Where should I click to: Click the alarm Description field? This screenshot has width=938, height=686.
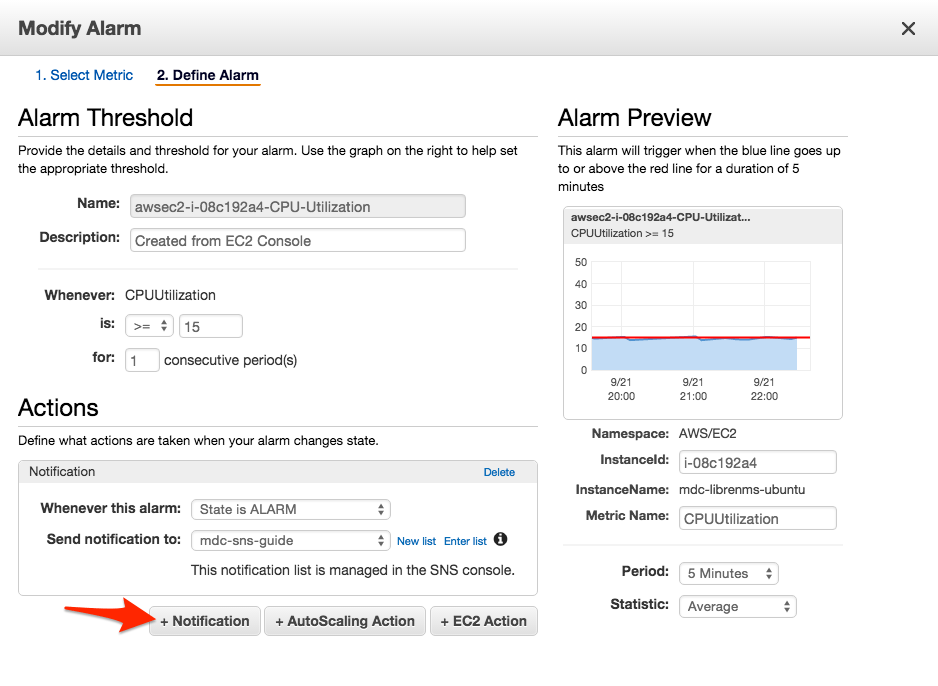coord(297,240)
